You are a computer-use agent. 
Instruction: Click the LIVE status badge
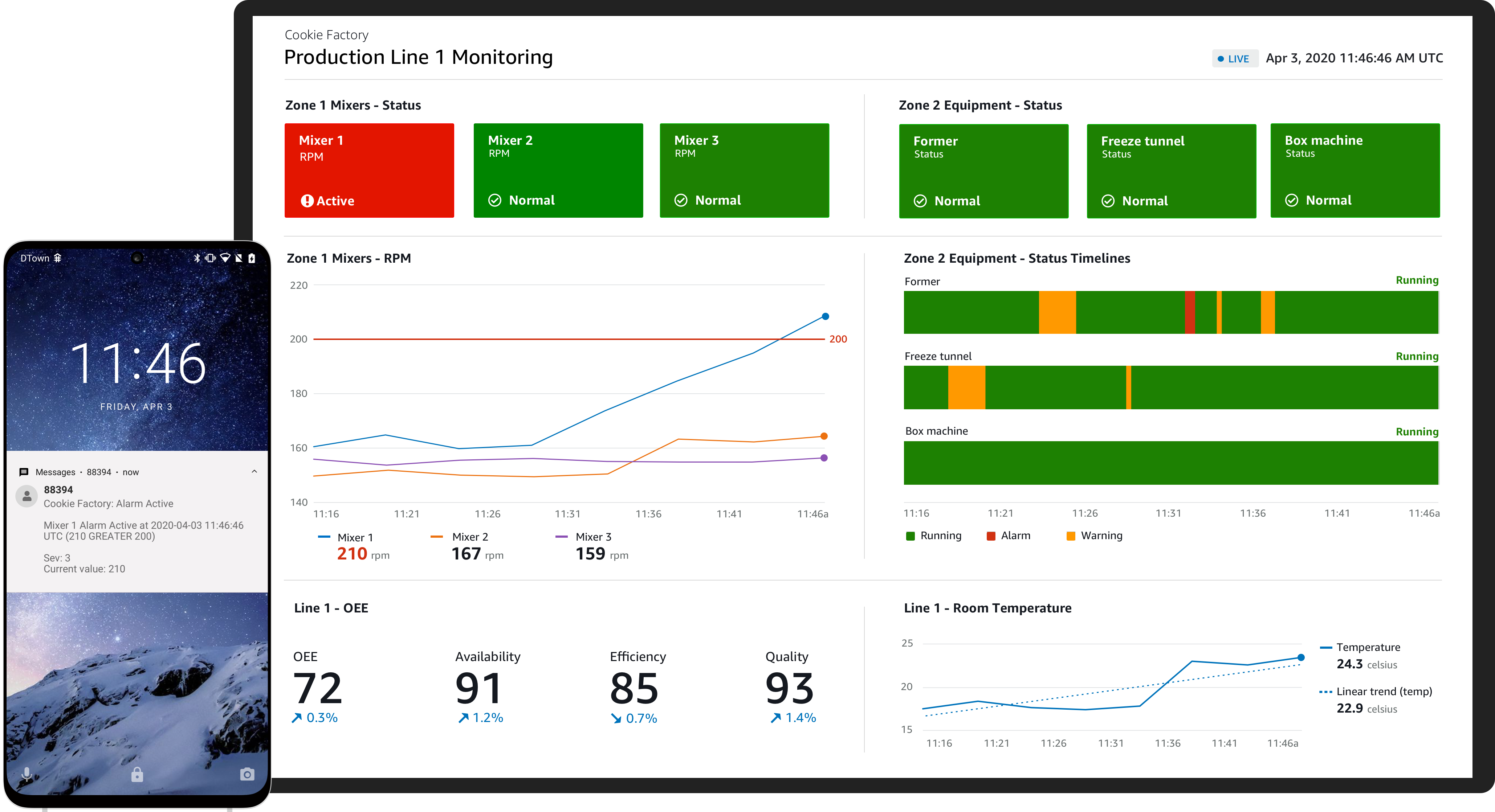1234,58
